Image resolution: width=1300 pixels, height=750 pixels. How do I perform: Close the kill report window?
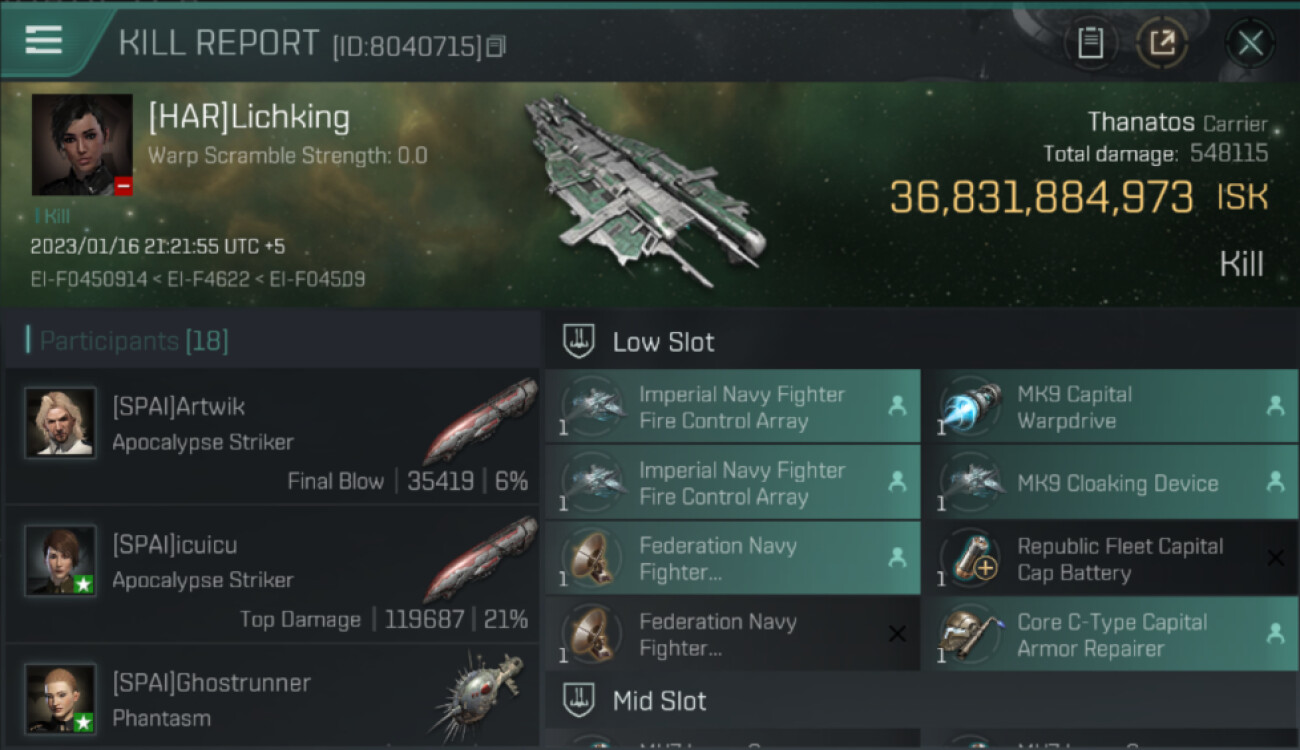coord(1250,43)
